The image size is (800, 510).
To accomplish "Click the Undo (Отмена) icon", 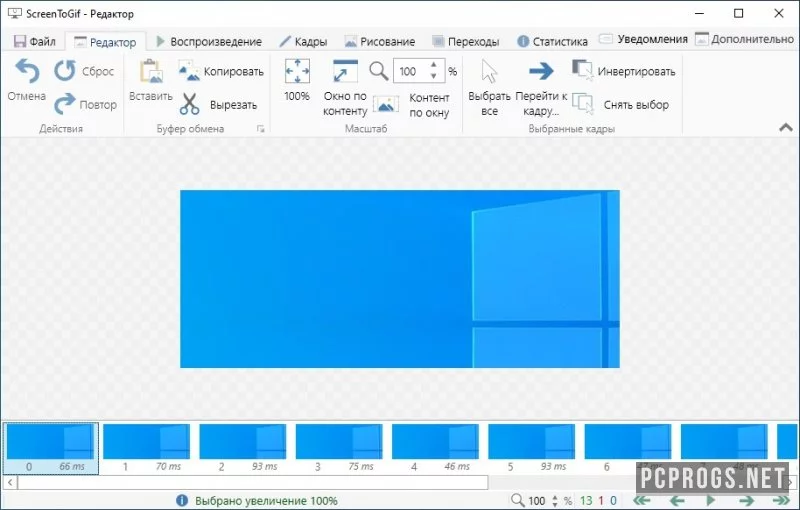I will tap(27, 71).
